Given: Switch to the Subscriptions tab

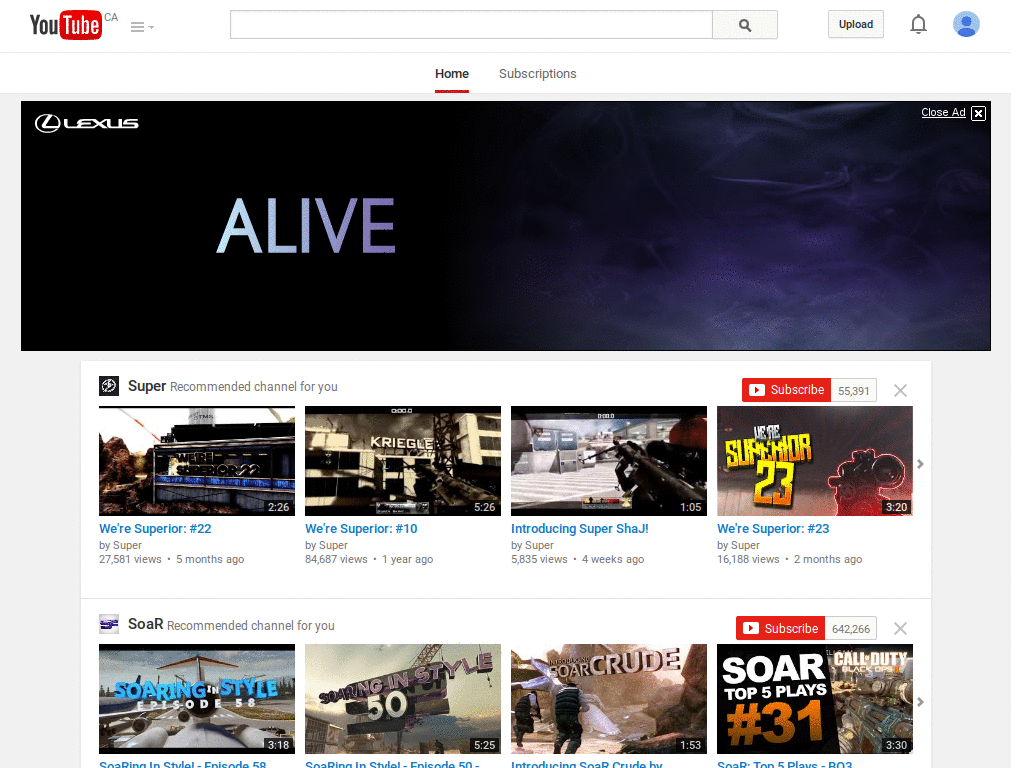Looking at the screenshot, I should pyautogui.click(x=537, y=74).
